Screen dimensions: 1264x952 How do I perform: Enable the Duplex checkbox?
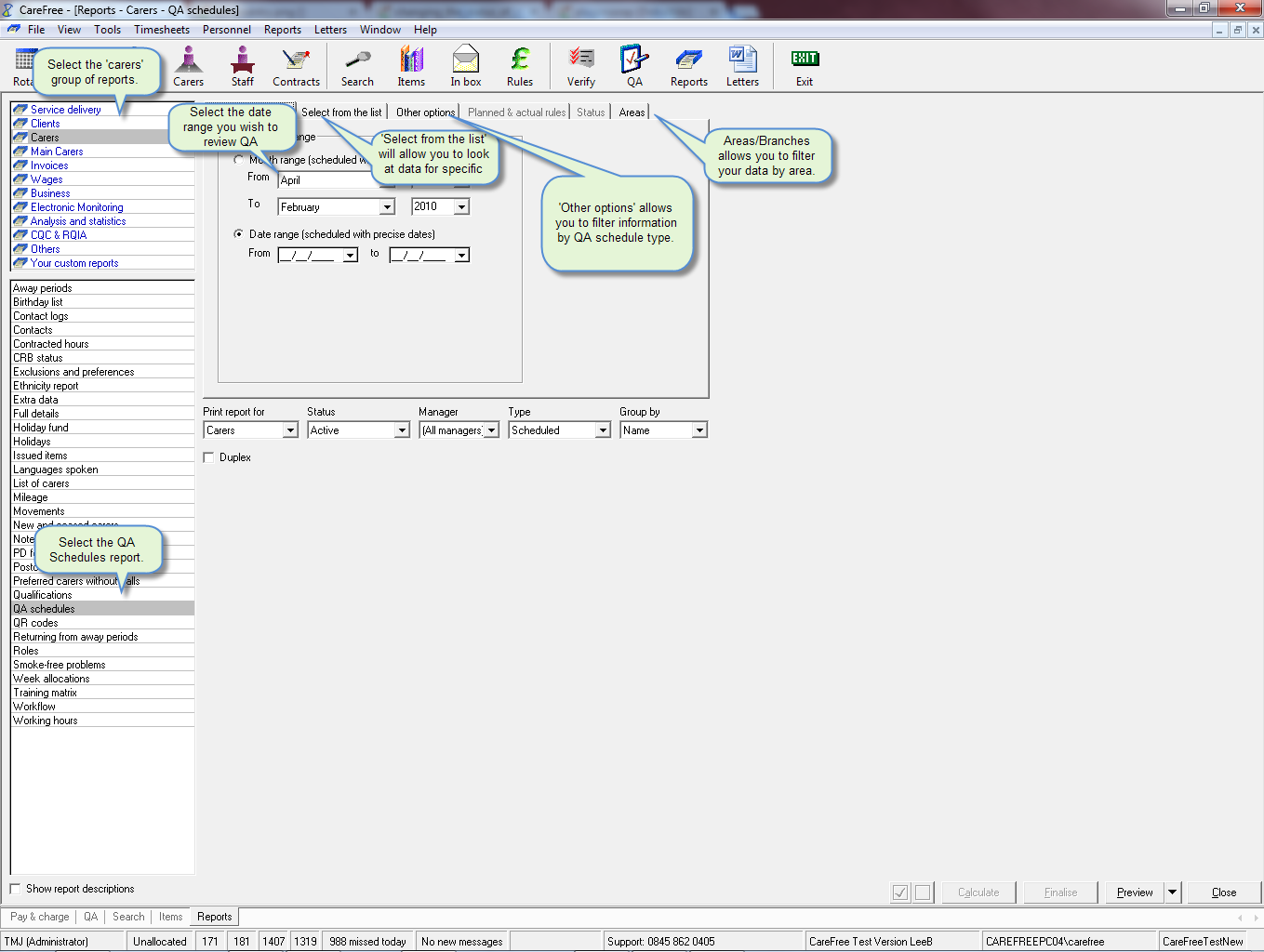coord(209,457)
